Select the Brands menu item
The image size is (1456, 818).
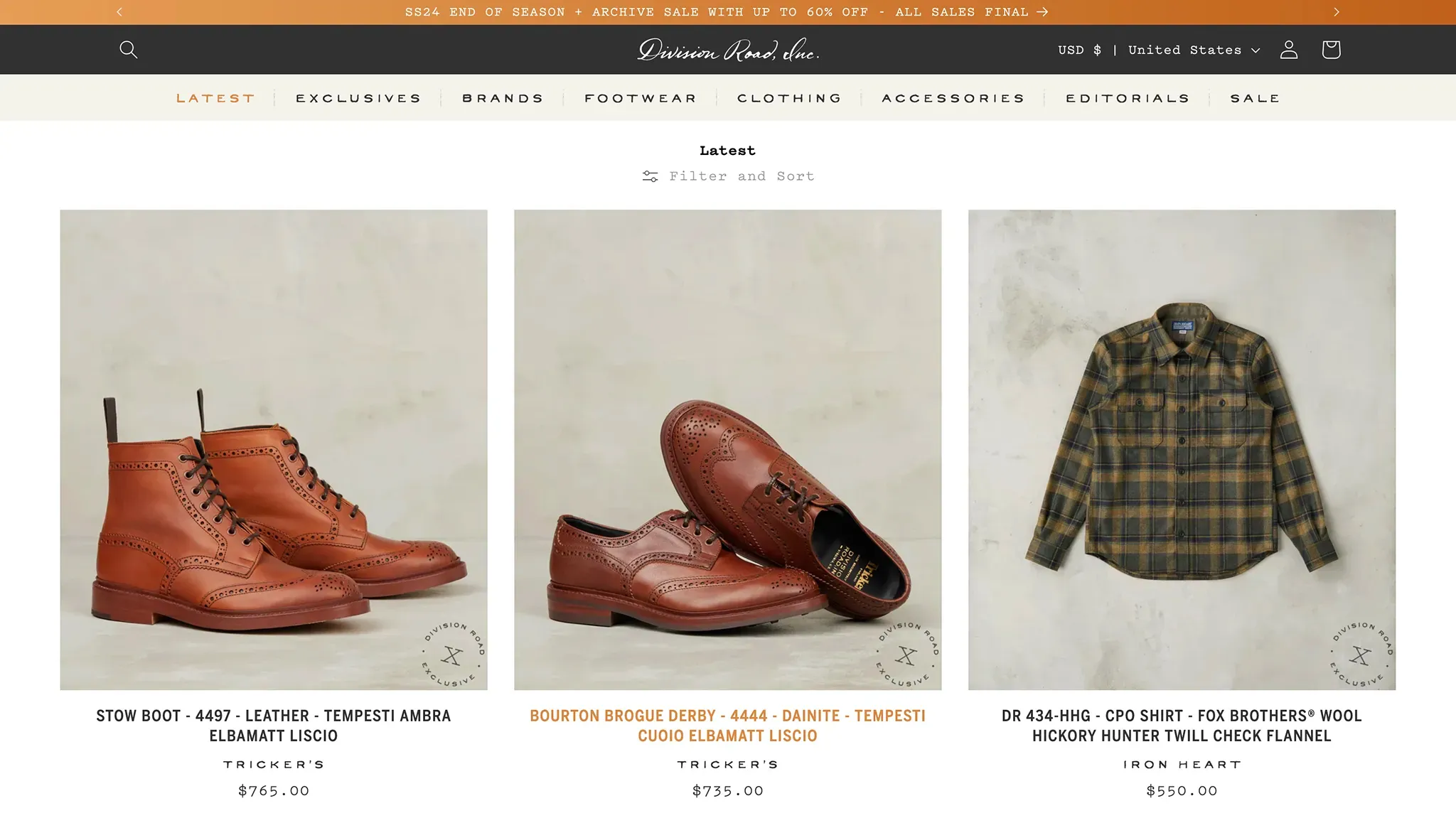click(503, 98)
